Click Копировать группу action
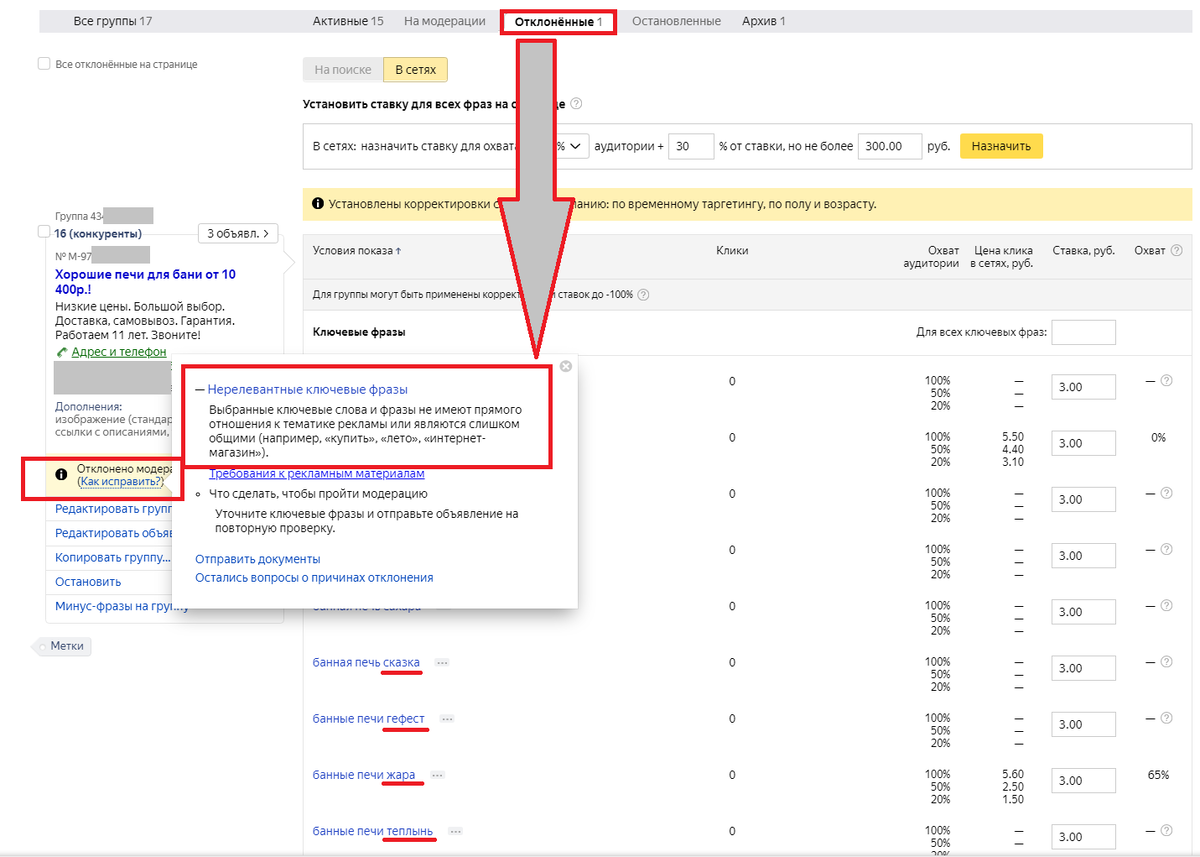 [111, 557]
